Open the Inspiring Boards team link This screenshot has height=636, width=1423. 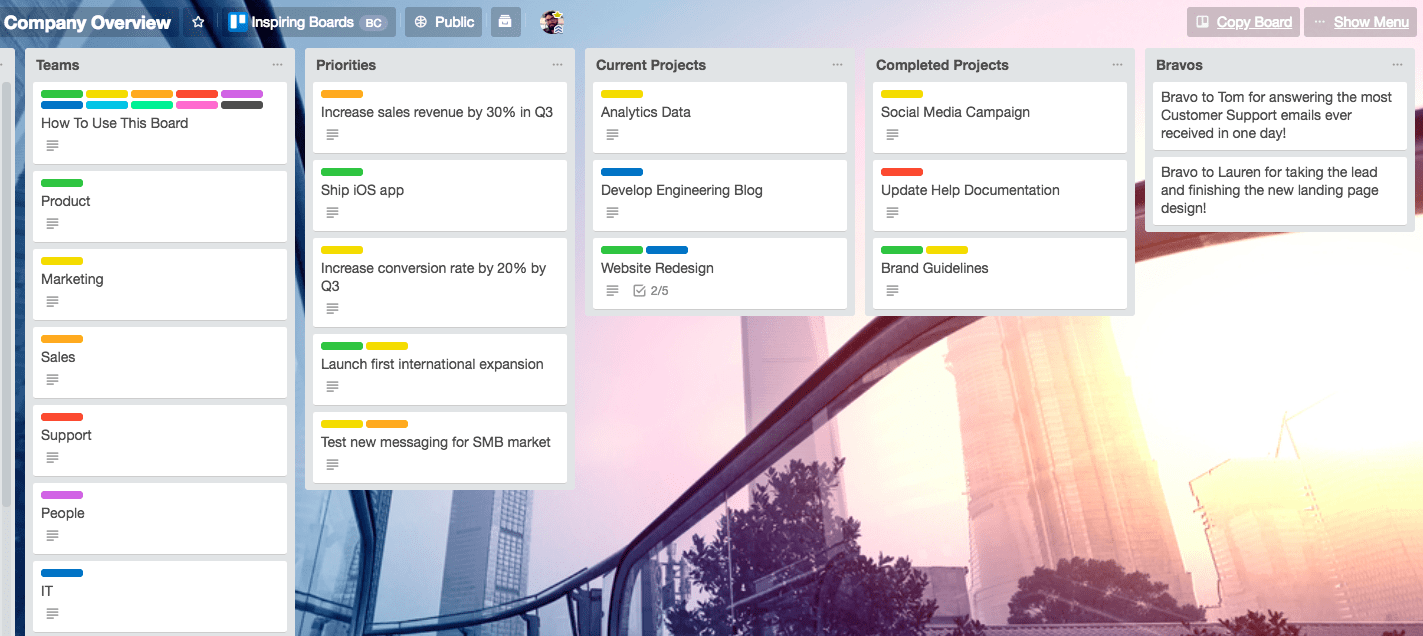(302, 22)
